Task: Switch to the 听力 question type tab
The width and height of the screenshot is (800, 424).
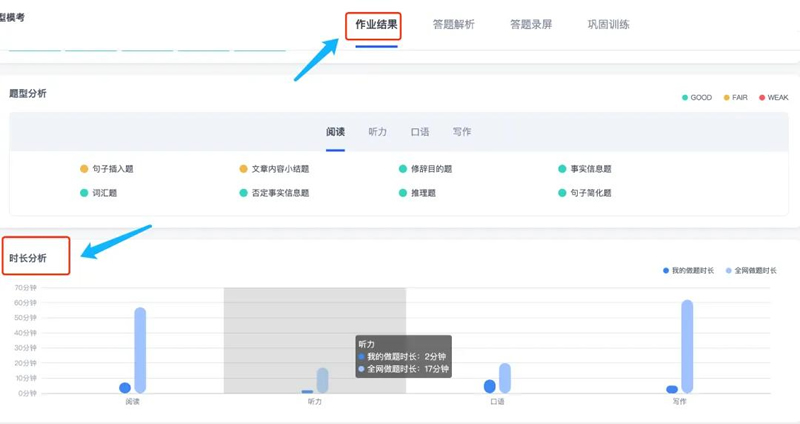Action: point(378,132)
